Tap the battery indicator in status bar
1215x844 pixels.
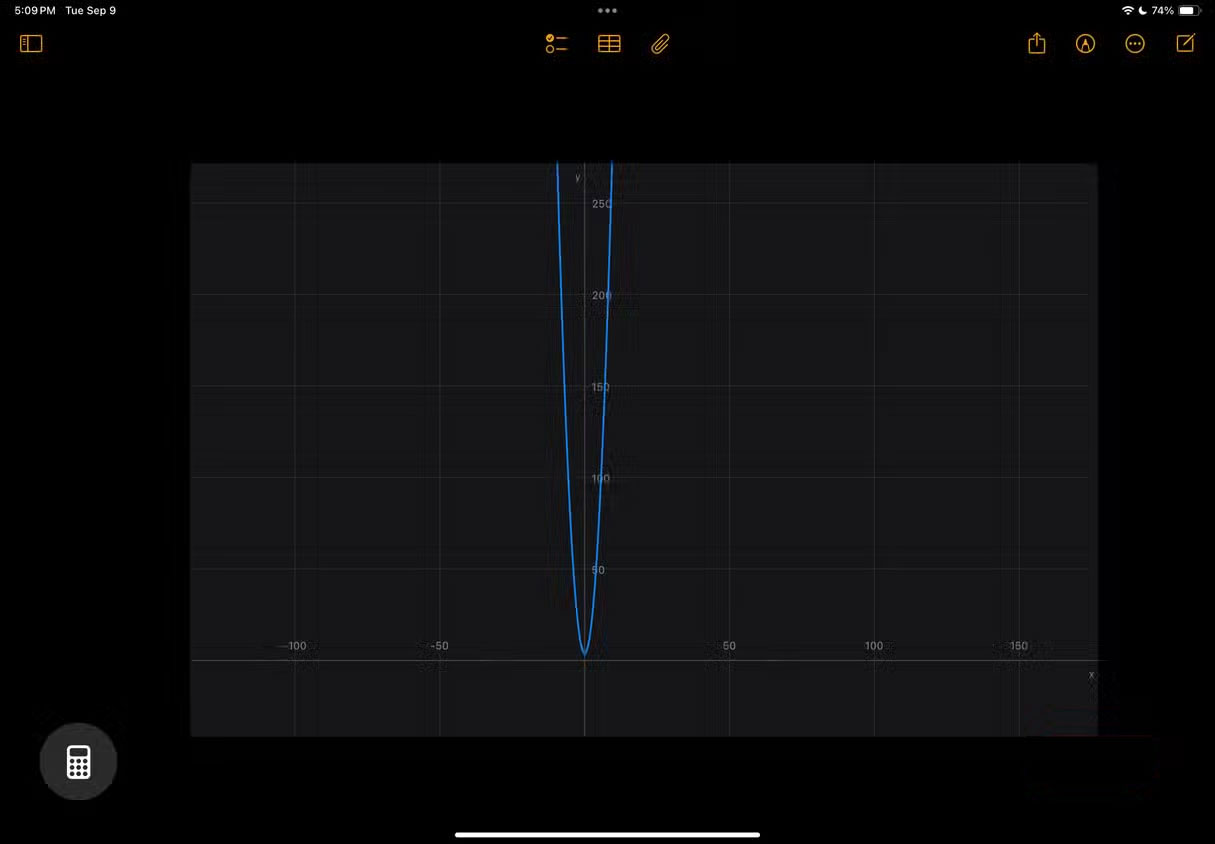[x=1188, y=11]
